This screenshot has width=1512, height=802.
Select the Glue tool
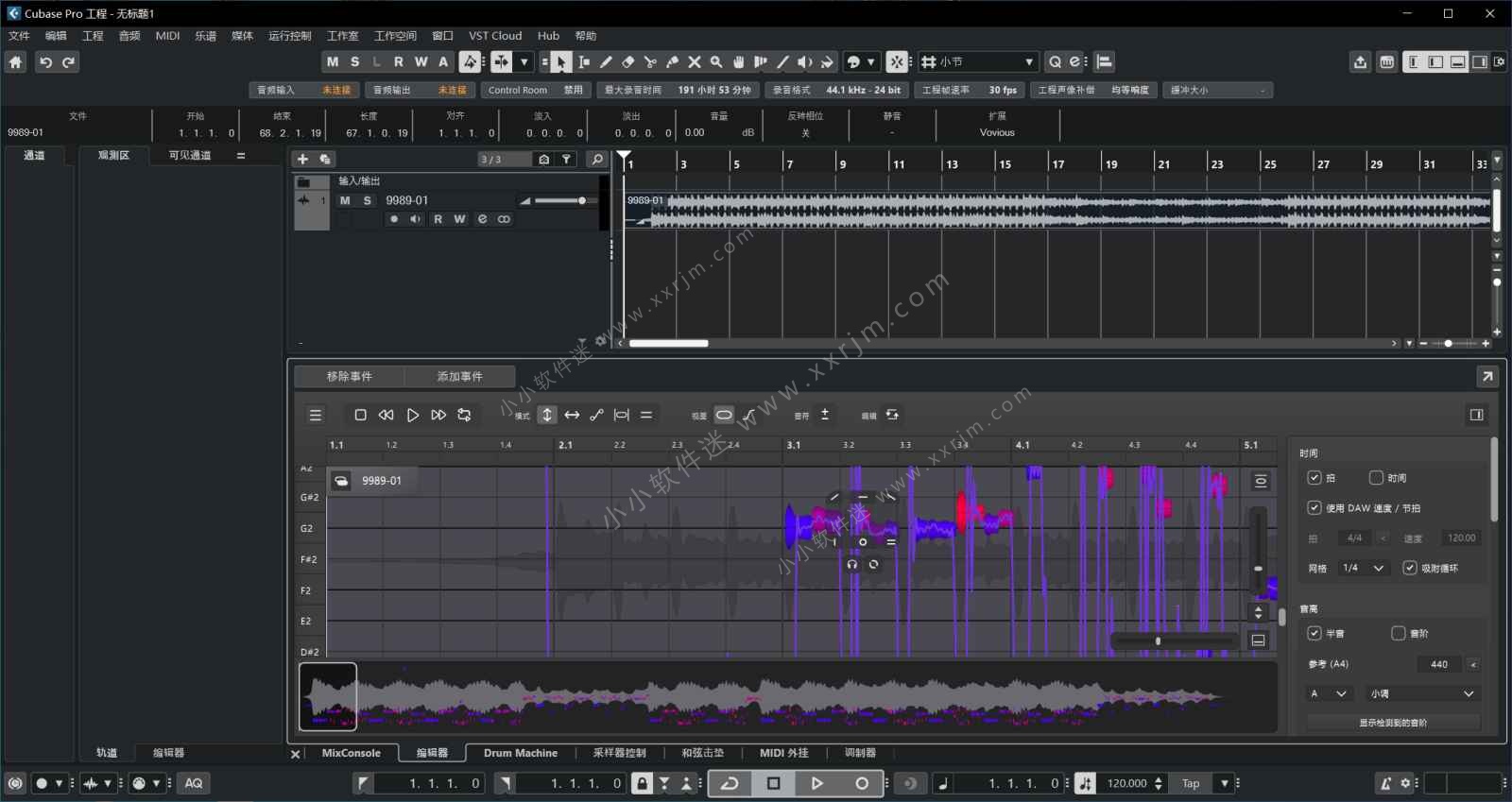click(x=672, y=62)
